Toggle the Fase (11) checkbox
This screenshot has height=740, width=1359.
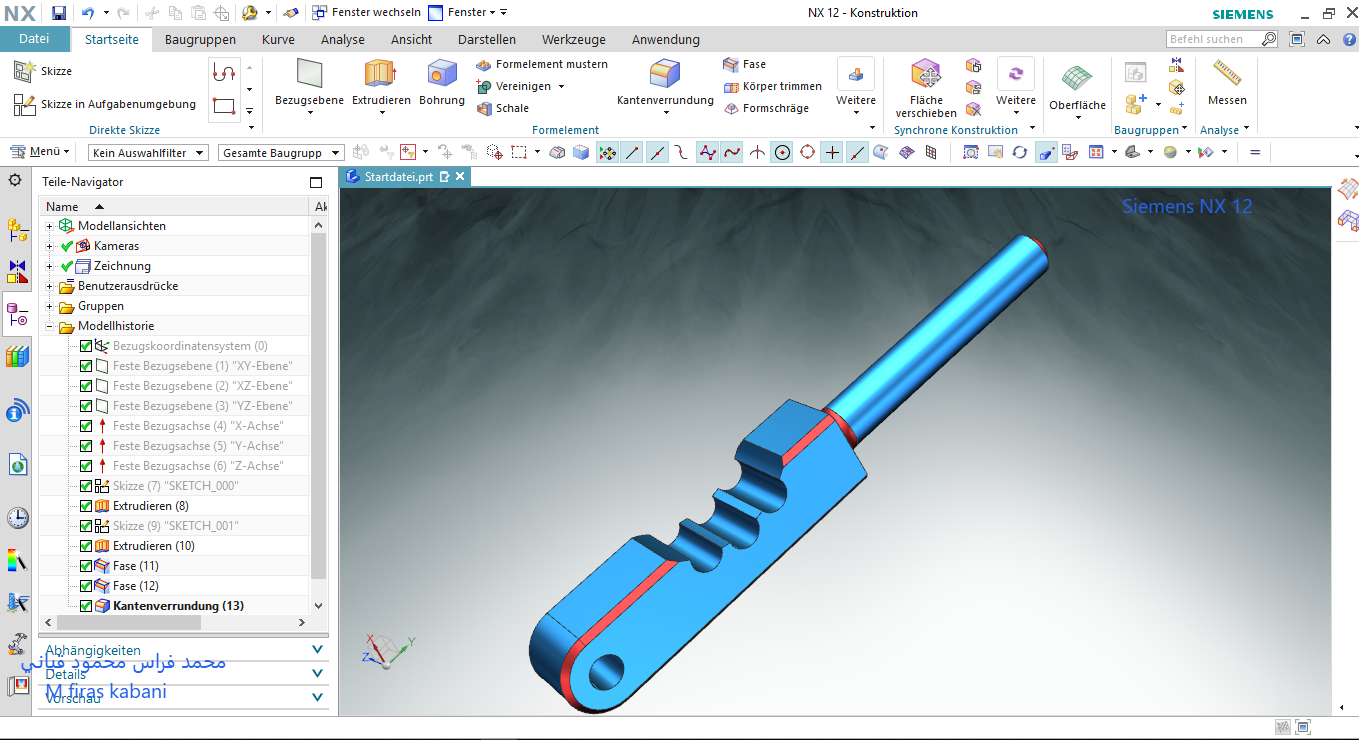[86, 566]
